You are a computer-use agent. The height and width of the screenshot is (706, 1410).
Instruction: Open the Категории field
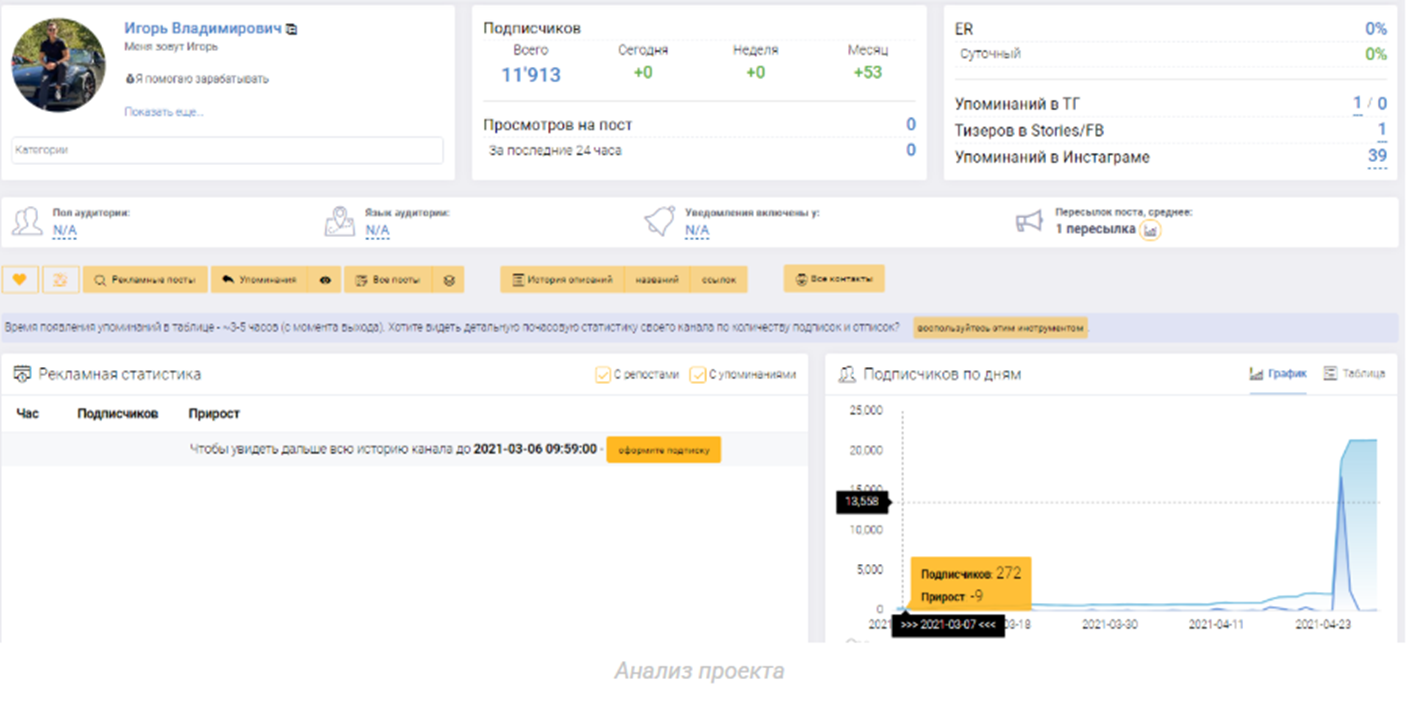point(227,150)
